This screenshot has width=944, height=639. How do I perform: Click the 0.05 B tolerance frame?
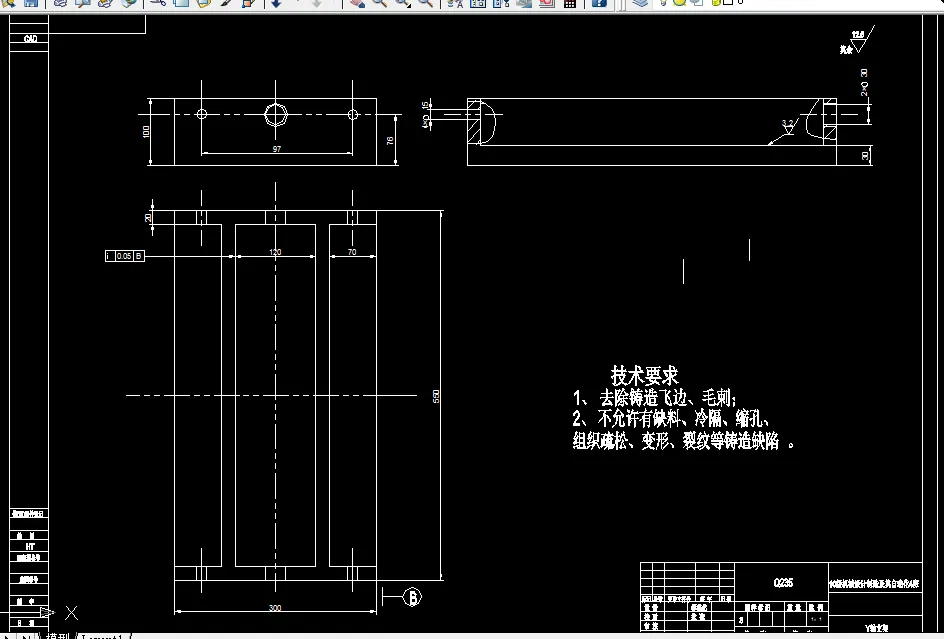click(125, 256)
